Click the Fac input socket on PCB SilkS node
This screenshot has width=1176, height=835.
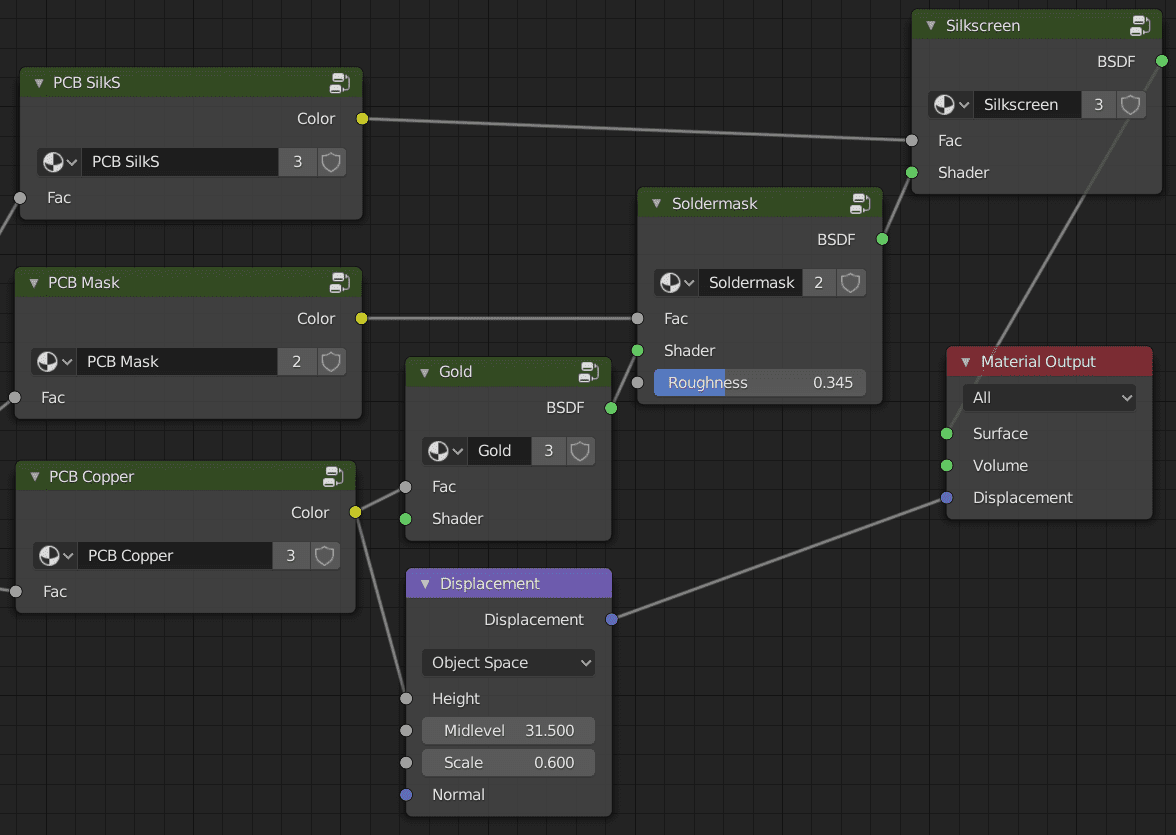pos(20,197)
